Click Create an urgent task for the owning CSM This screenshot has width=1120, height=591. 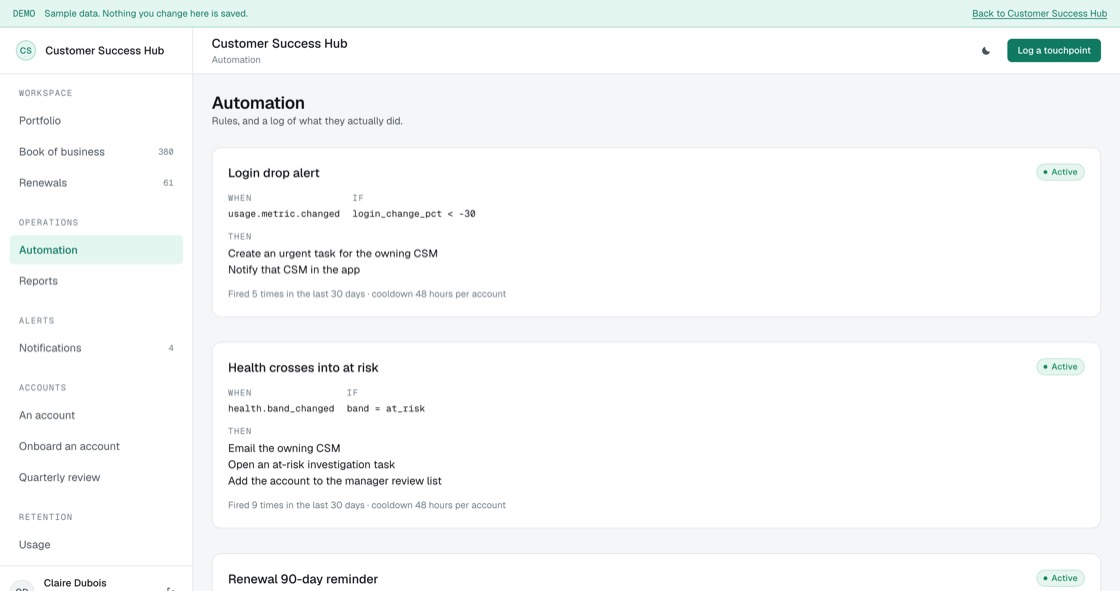coord(333,253)
